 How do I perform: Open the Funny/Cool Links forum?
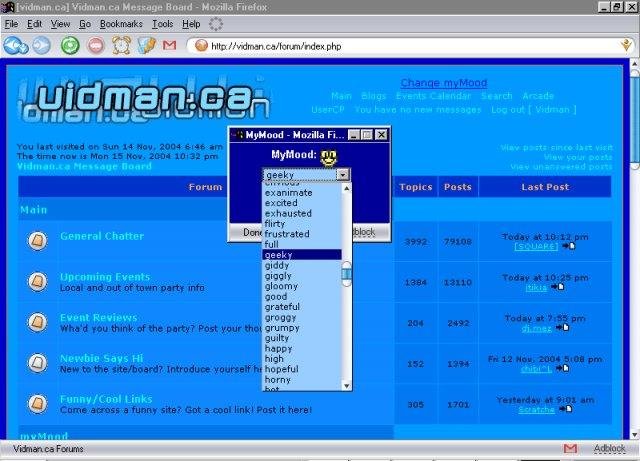[106, 399]
